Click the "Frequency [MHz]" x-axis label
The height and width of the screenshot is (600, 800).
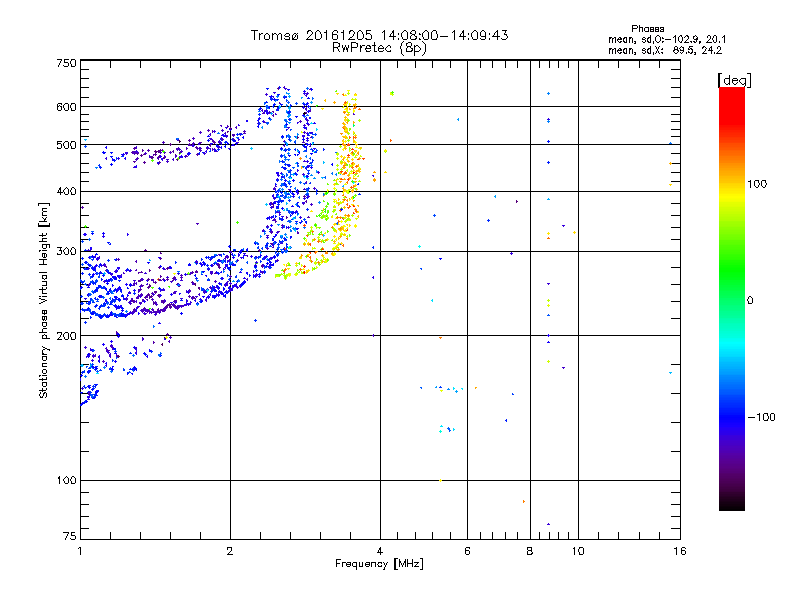[x=379, y=564]
